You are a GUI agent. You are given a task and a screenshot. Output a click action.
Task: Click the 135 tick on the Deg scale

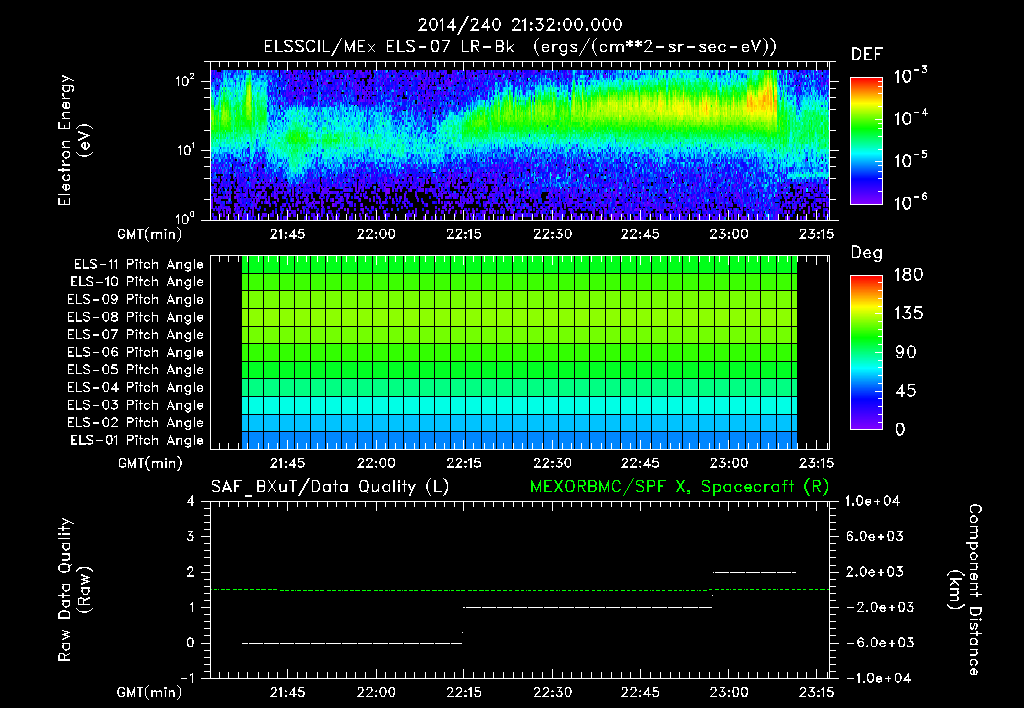tap(908, 314)
